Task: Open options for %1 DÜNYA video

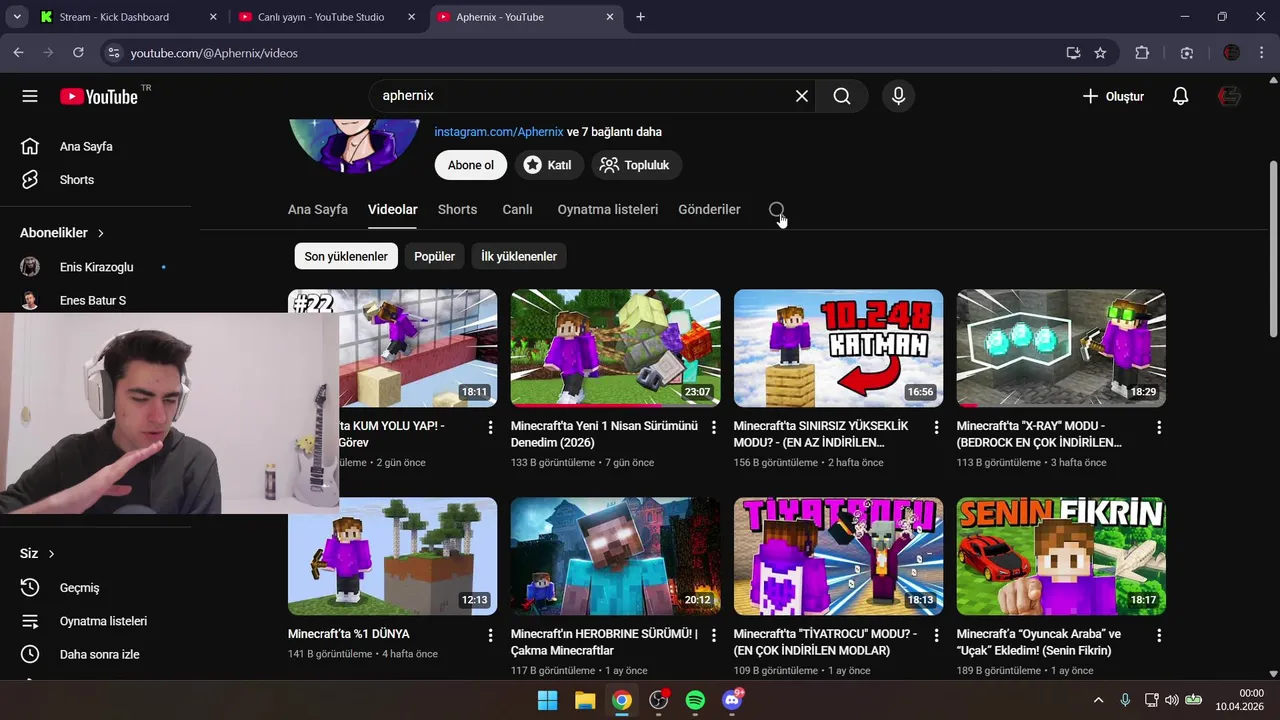Action: 490,635
